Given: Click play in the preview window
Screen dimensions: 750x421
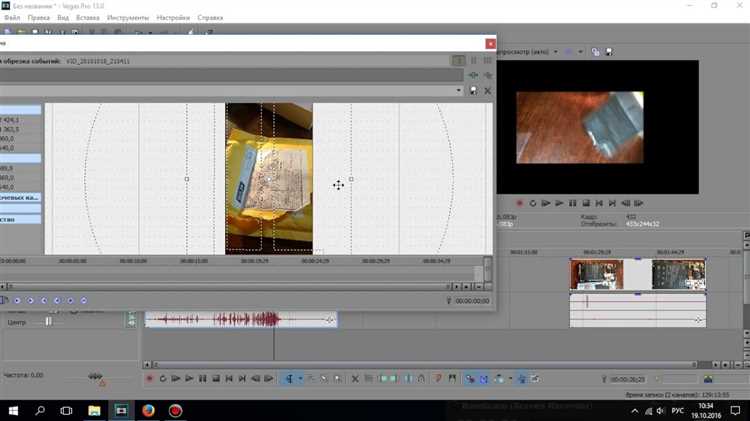Looking at the screenshot, I should 559,203.
